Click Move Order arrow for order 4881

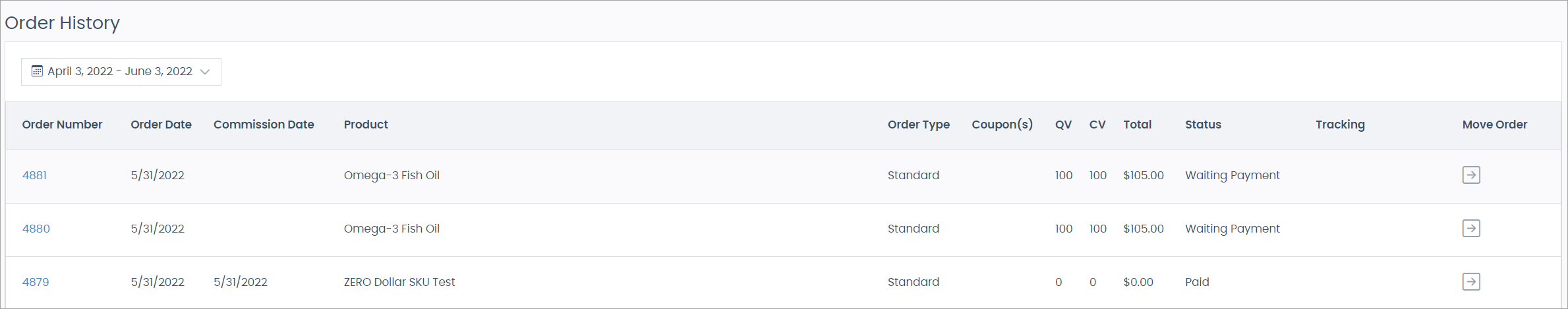coord(1471,175)
